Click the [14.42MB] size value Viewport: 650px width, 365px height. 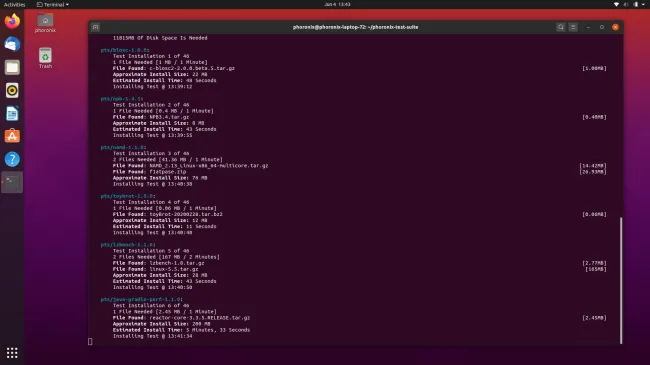(593, 165)
